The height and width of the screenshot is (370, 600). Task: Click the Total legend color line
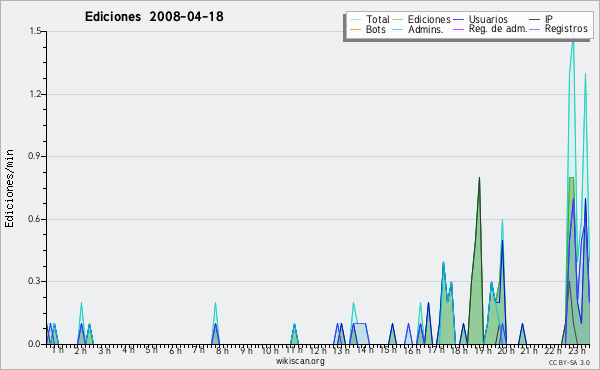[x=355, y=19]
